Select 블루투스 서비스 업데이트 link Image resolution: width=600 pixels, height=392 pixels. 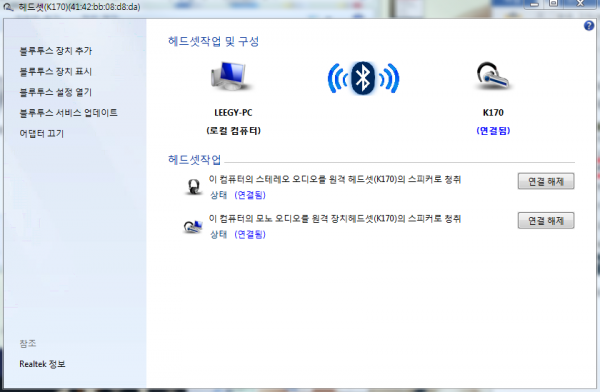pyautogui.click(x=68, y=113)
